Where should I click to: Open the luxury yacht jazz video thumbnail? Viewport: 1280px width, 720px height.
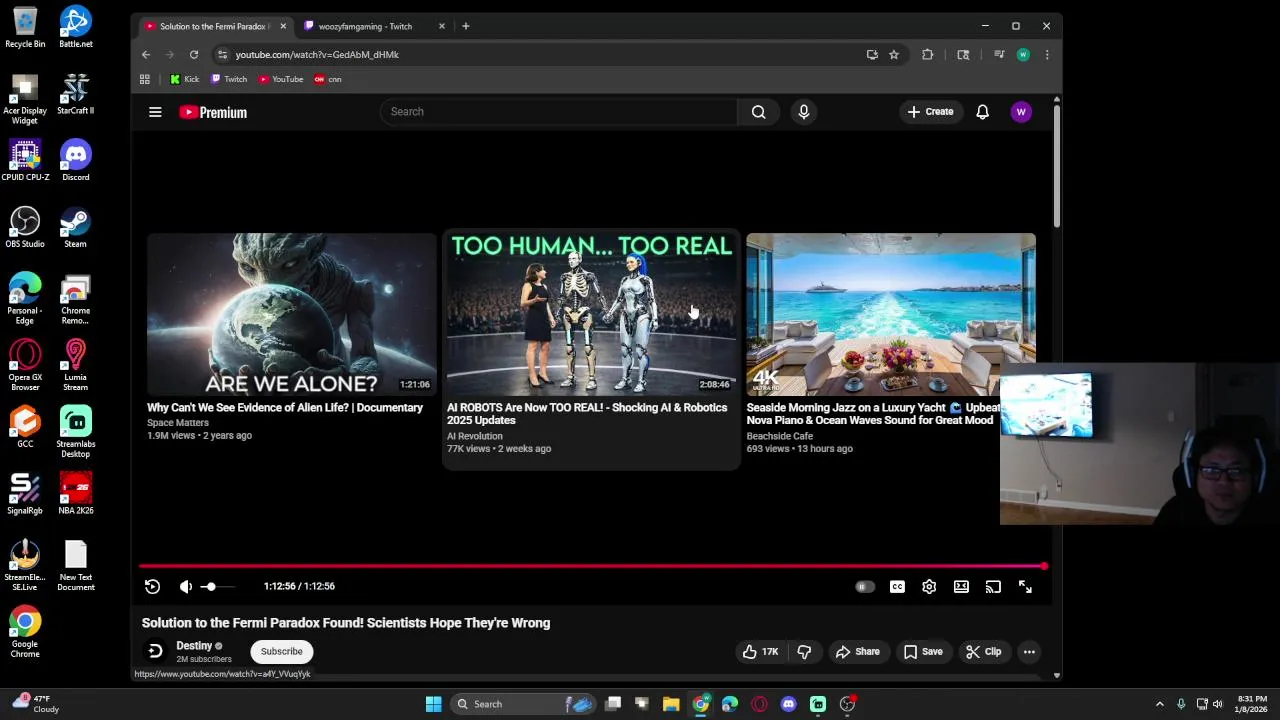[891, 314]
